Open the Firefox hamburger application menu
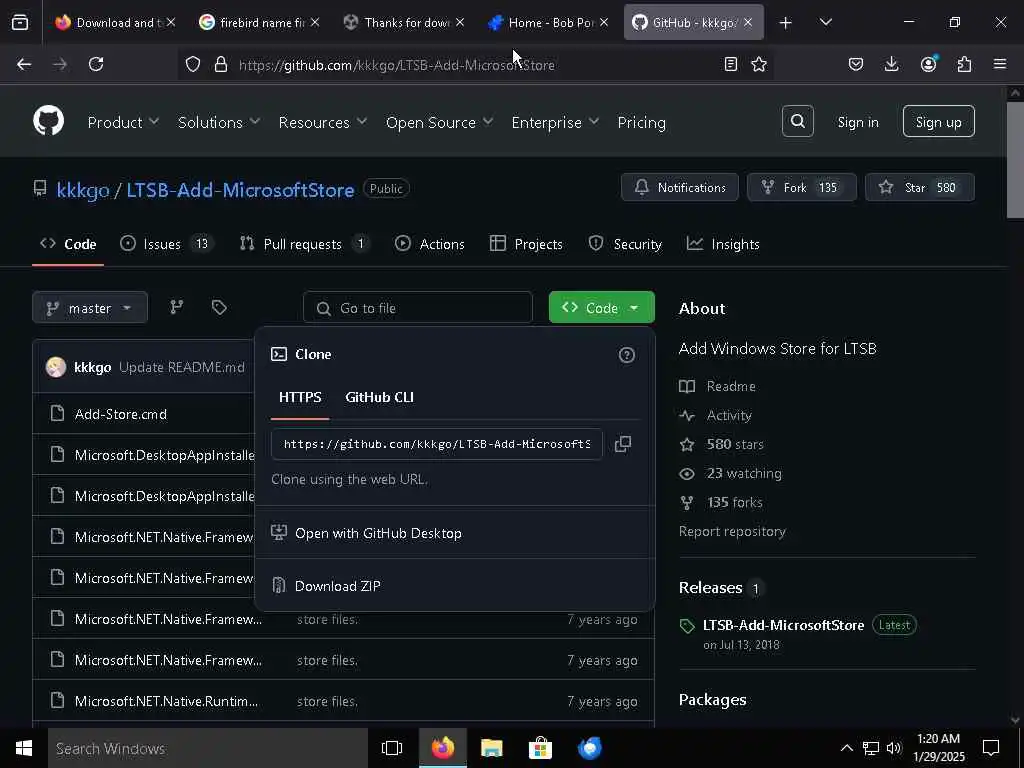Viewport: 1024px width, 768px height. point(1000,64)
